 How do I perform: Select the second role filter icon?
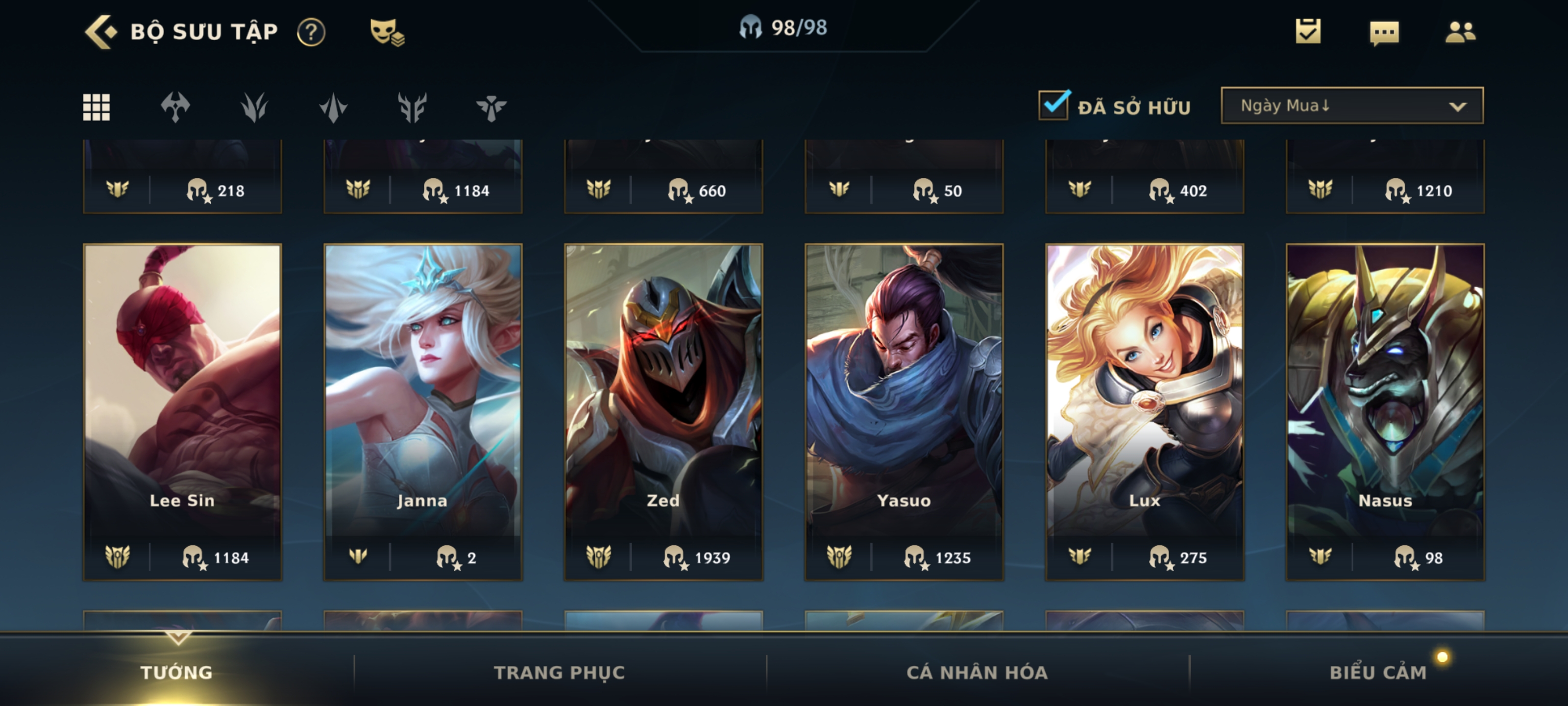point(254,108)
